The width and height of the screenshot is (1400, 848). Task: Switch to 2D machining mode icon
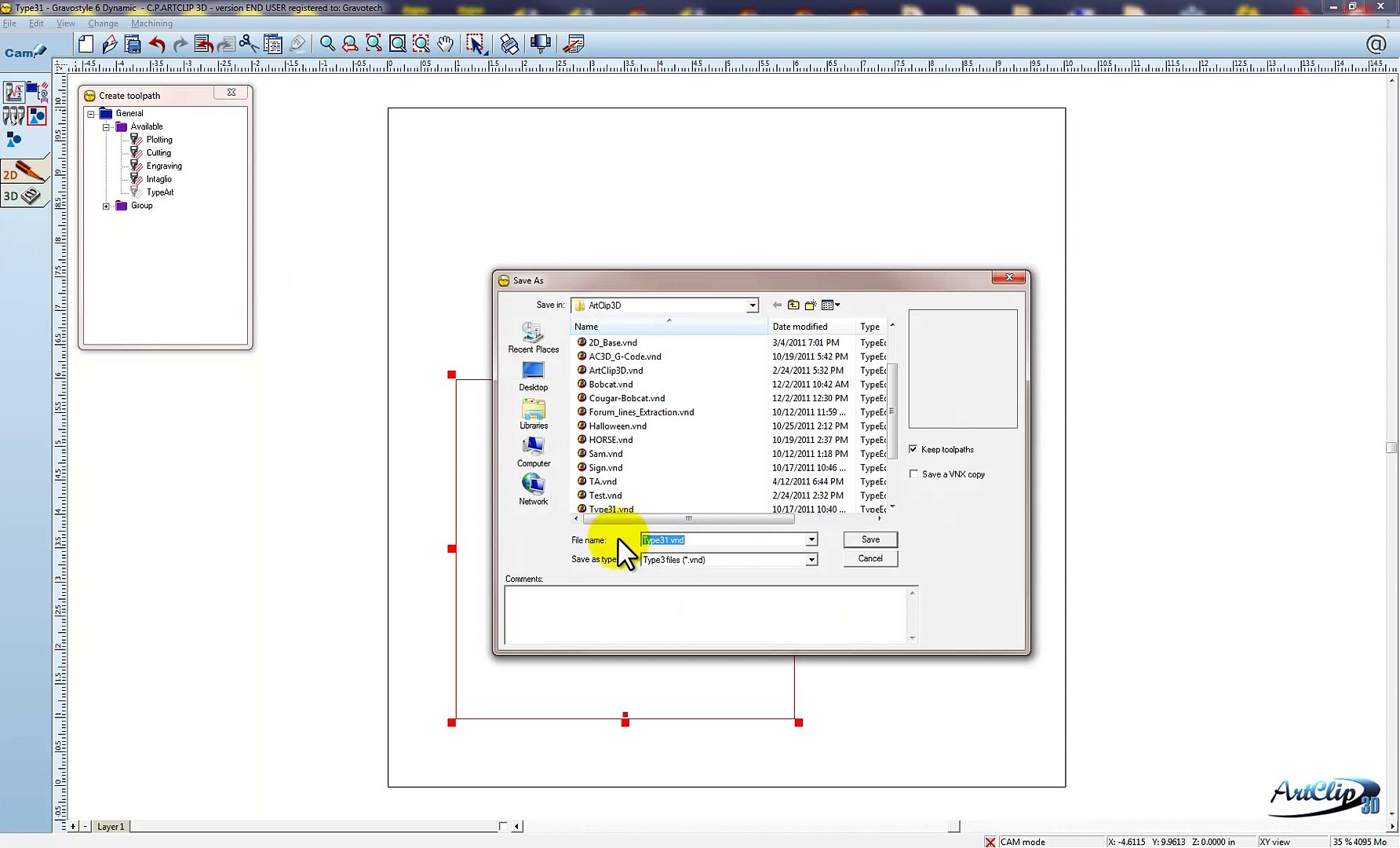click(24, 171)
